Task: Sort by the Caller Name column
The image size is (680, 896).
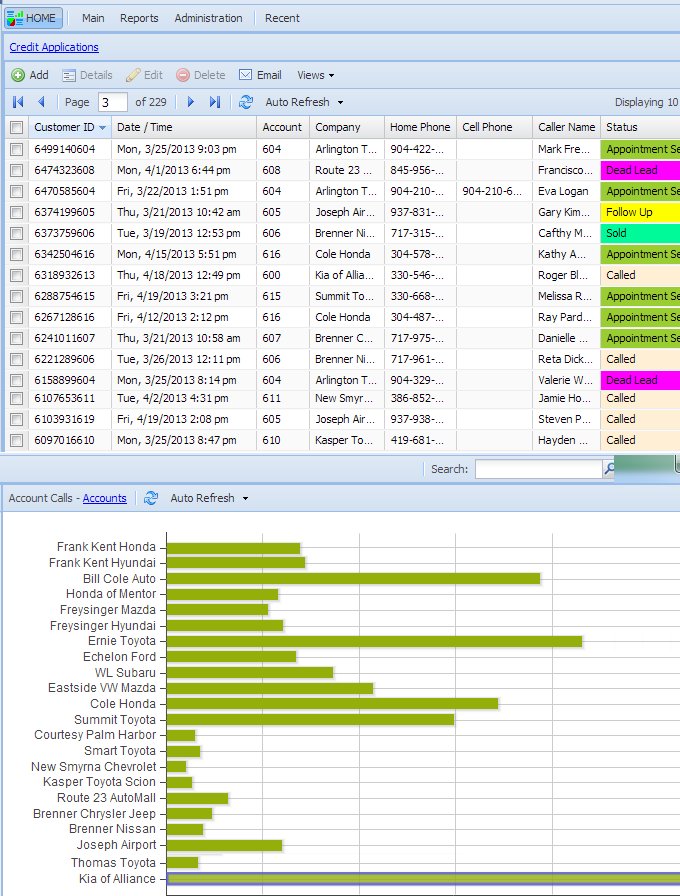Action: click(566, 127)
